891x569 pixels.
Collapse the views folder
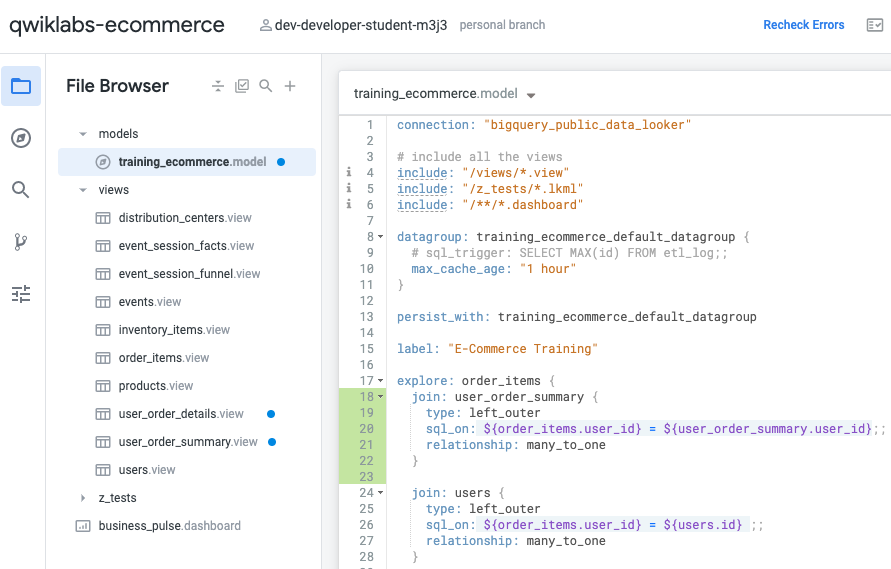[83, 190]
